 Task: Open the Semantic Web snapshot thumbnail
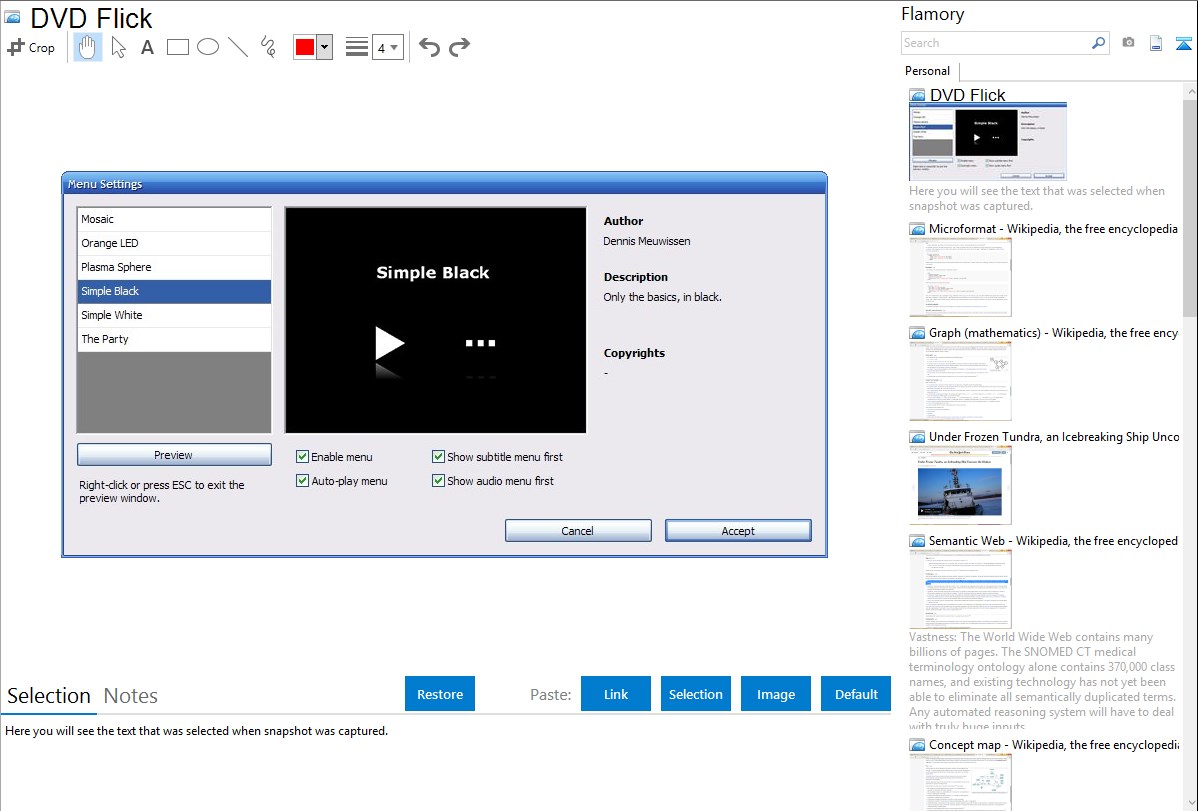pos(960,589)
